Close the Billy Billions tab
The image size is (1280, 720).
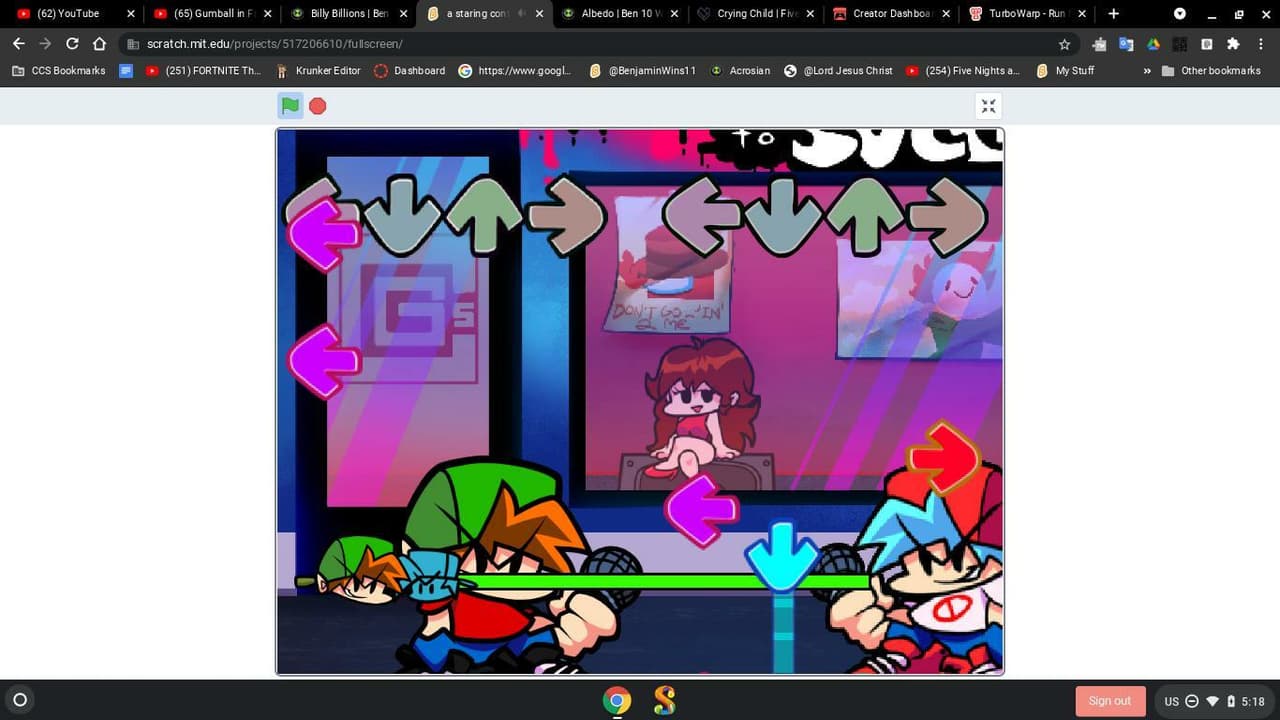(x=403, y=14)
